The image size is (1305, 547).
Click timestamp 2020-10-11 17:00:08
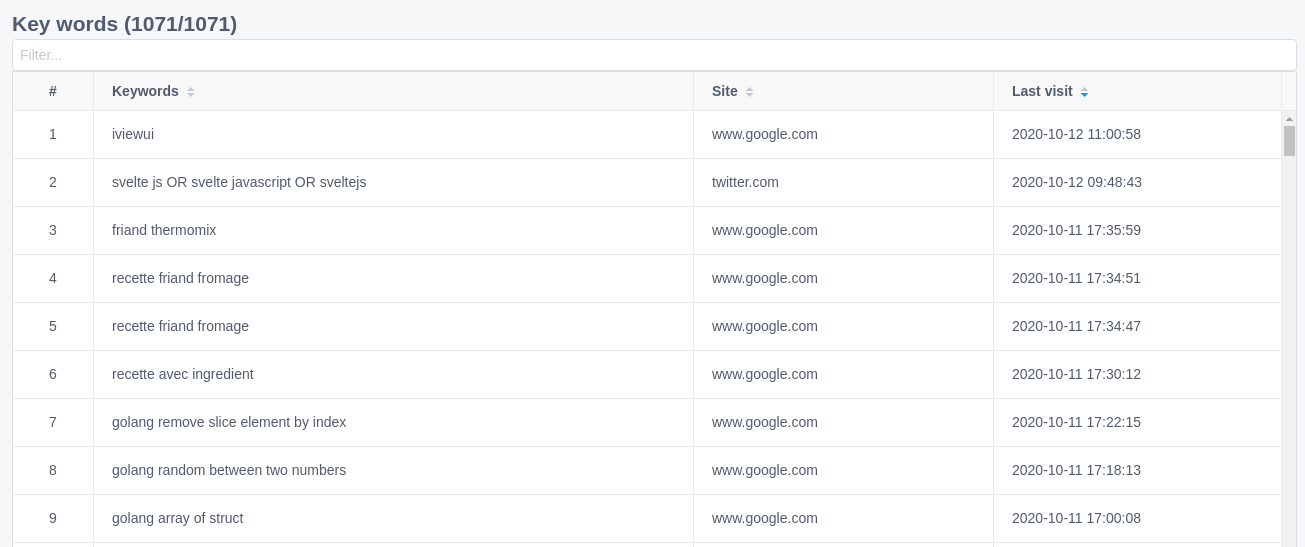1076,518
